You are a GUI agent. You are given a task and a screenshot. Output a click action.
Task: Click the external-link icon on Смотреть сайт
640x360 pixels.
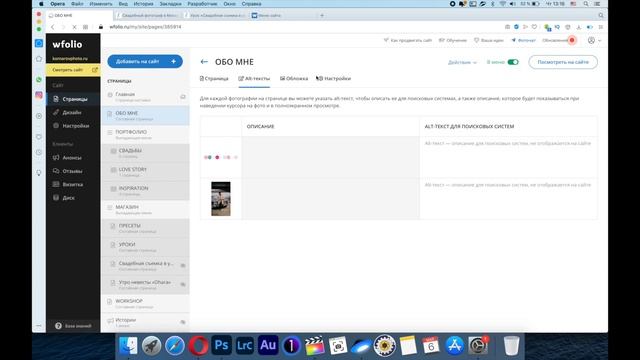[95, 70]
